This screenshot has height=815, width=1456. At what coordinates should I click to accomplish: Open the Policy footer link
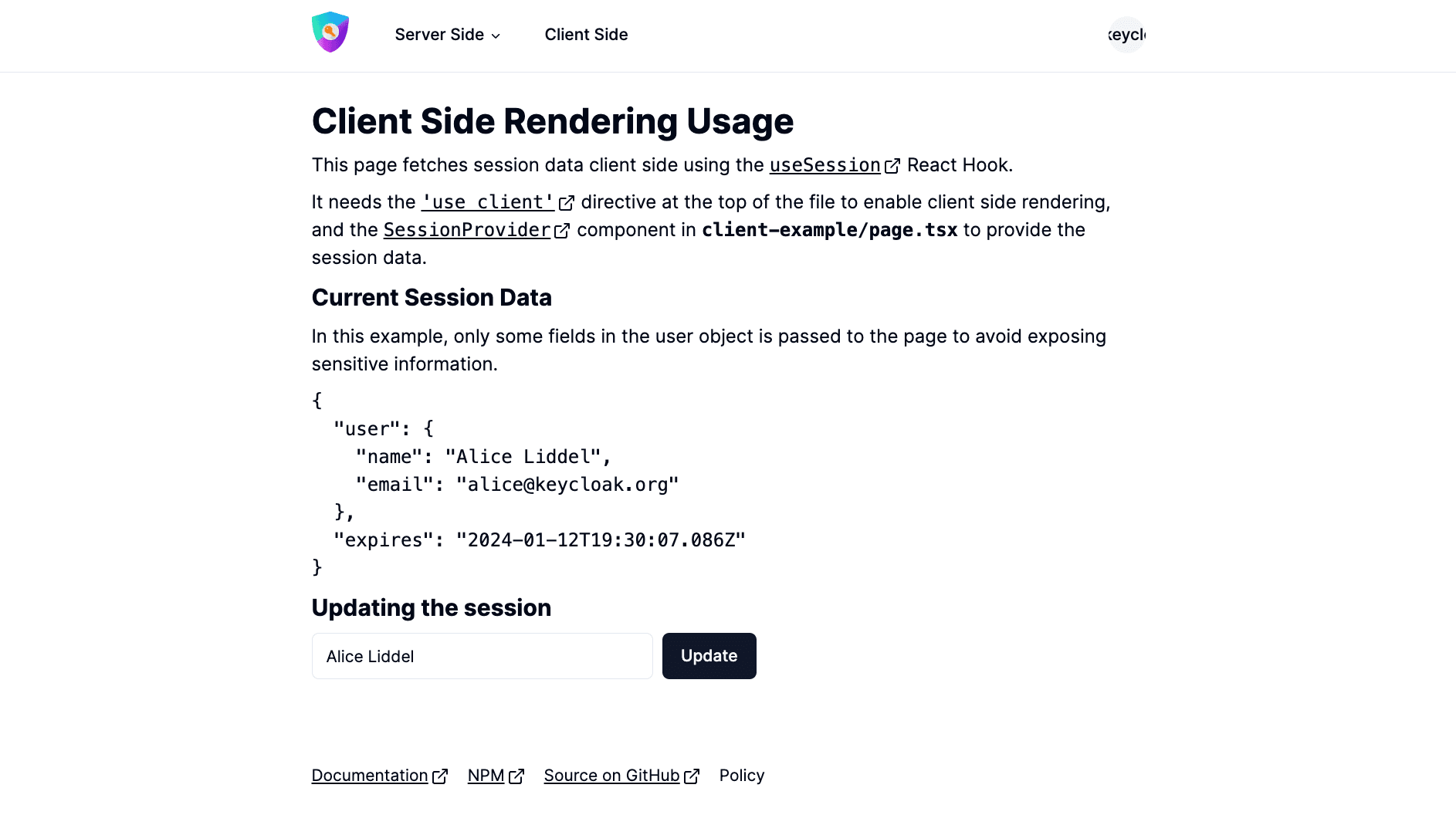pos(741,776)
